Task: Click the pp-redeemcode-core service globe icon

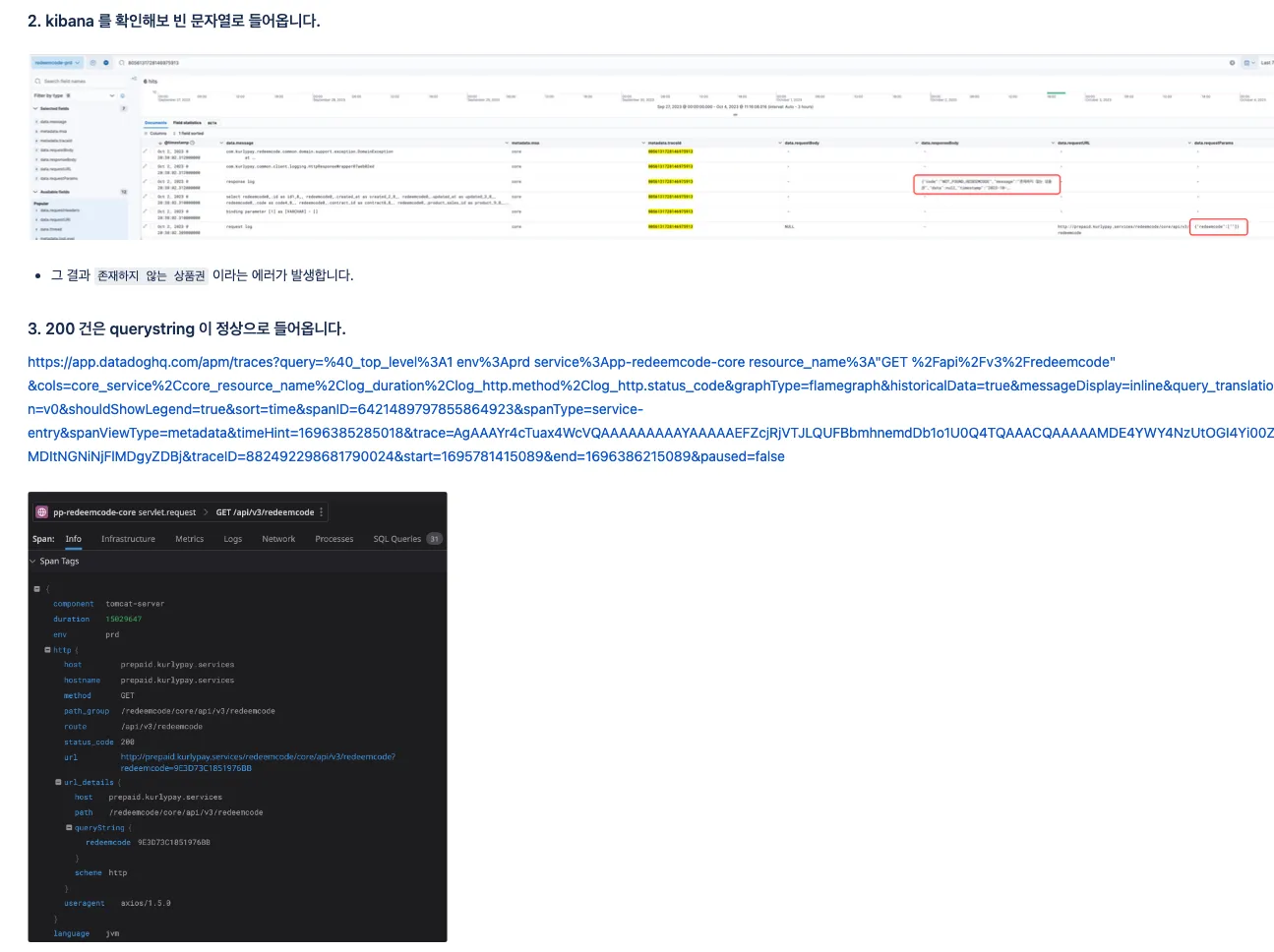Action: pyautogui.click(x=42, y=512)
